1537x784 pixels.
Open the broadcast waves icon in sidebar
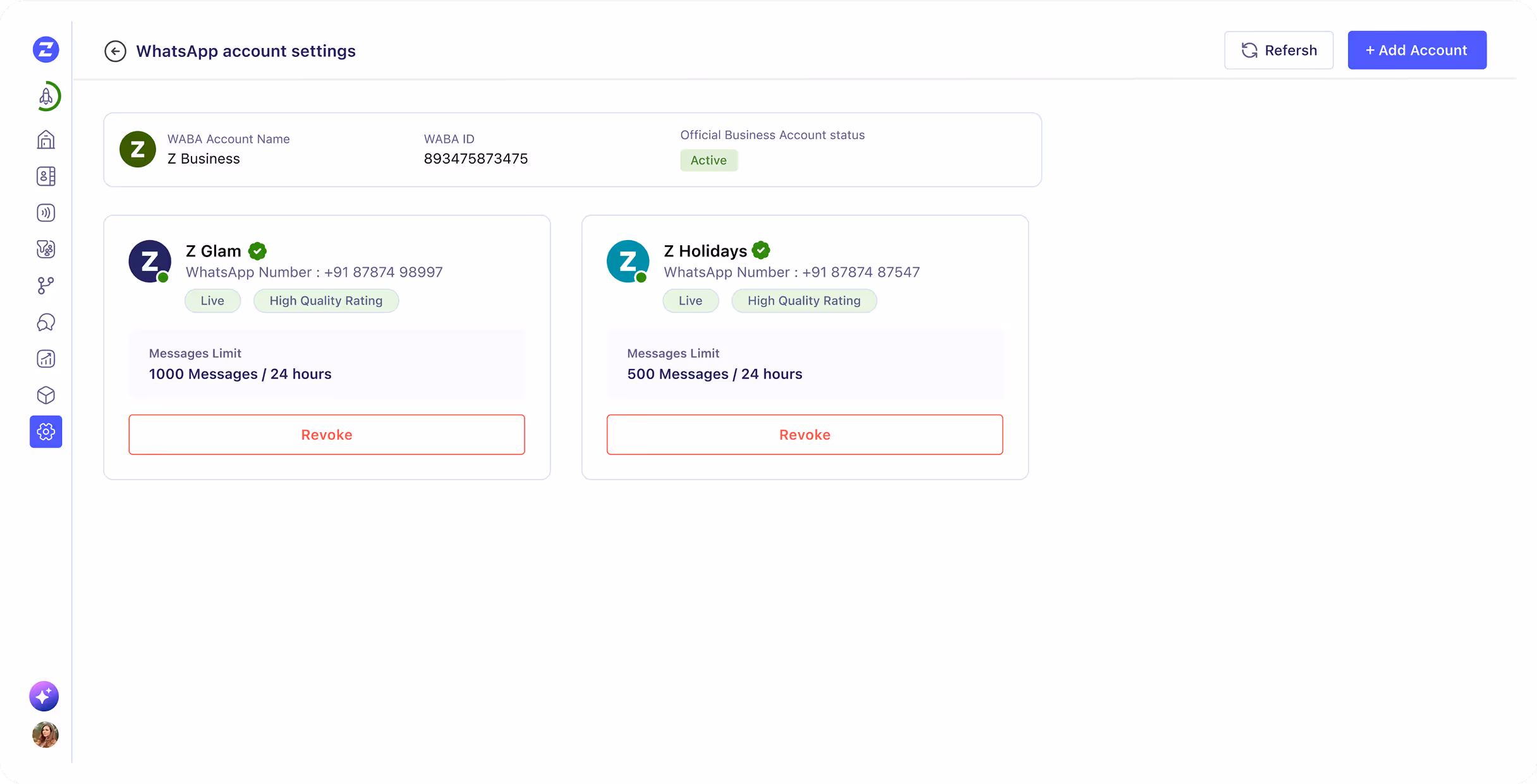(46, 213)
